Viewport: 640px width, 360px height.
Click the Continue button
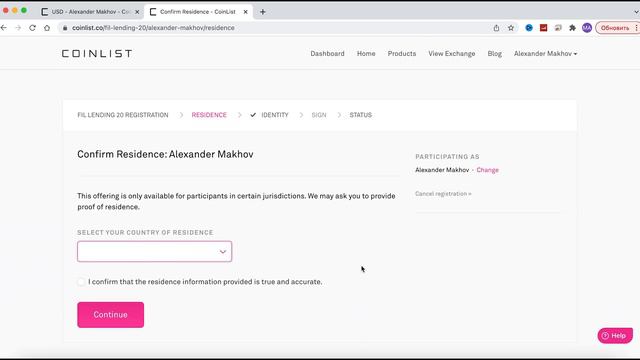111,315
